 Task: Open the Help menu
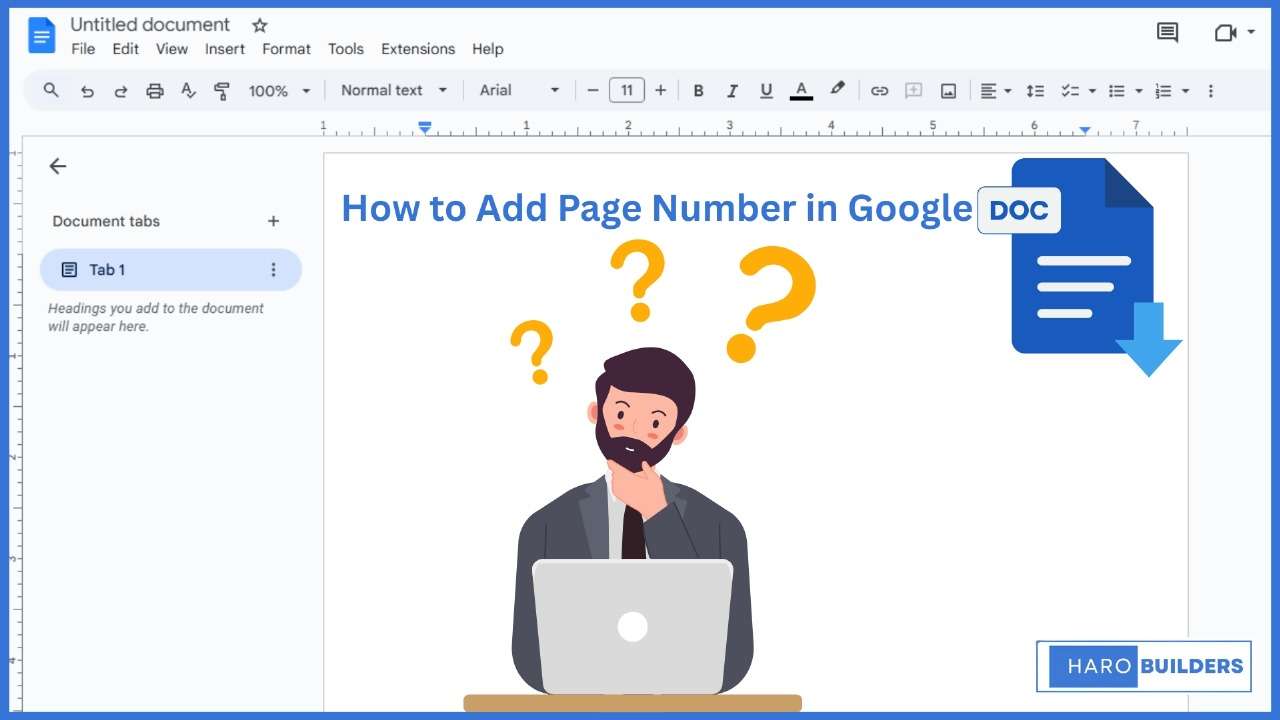click(488, 49)
